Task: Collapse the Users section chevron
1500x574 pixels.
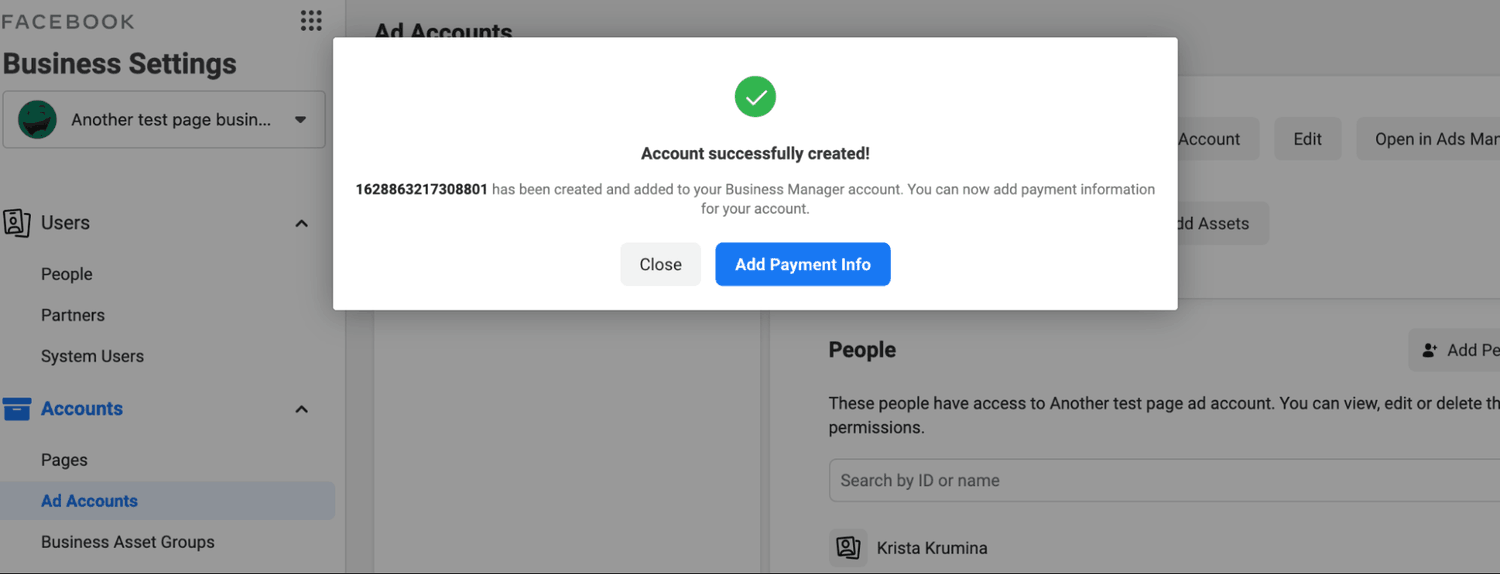Action: (x=301, y=223)
